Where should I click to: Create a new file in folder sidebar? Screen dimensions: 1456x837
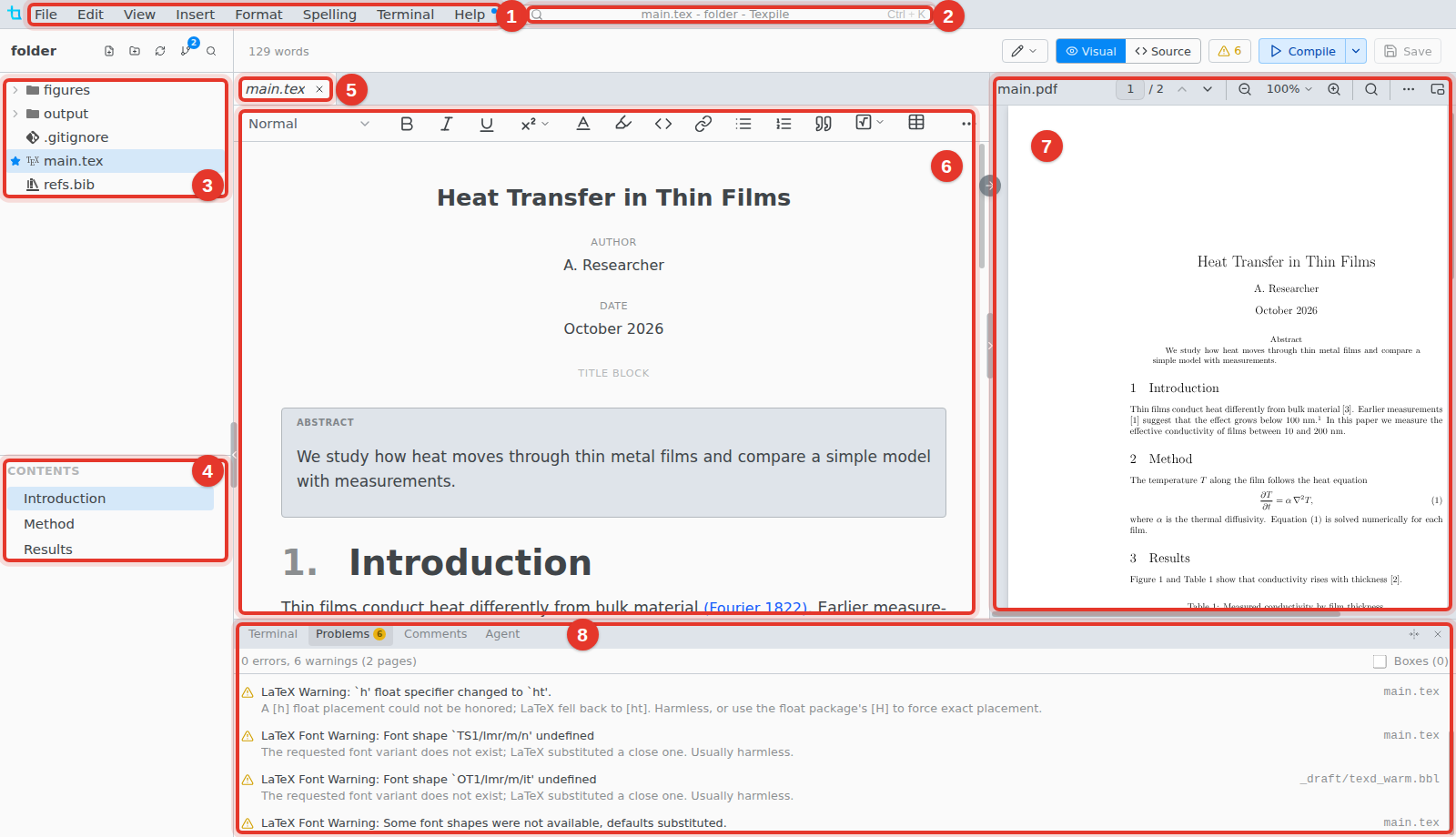(109, 51)
